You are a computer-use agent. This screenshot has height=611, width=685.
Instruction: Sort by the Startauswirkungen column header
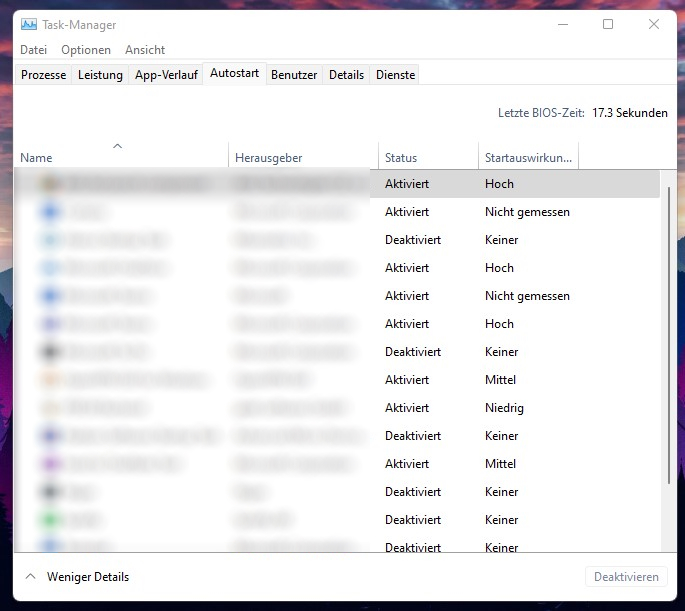coord(528,158)
